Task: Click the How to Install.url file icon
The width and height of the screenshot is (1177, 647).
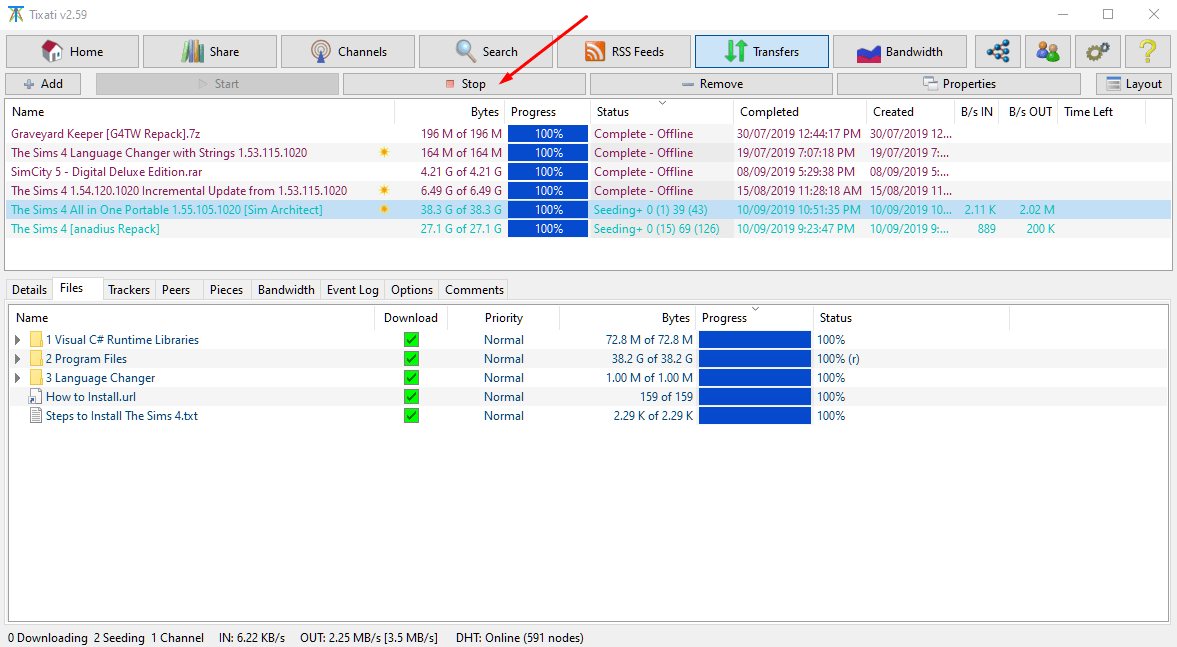Action: [x=35, y=396]
